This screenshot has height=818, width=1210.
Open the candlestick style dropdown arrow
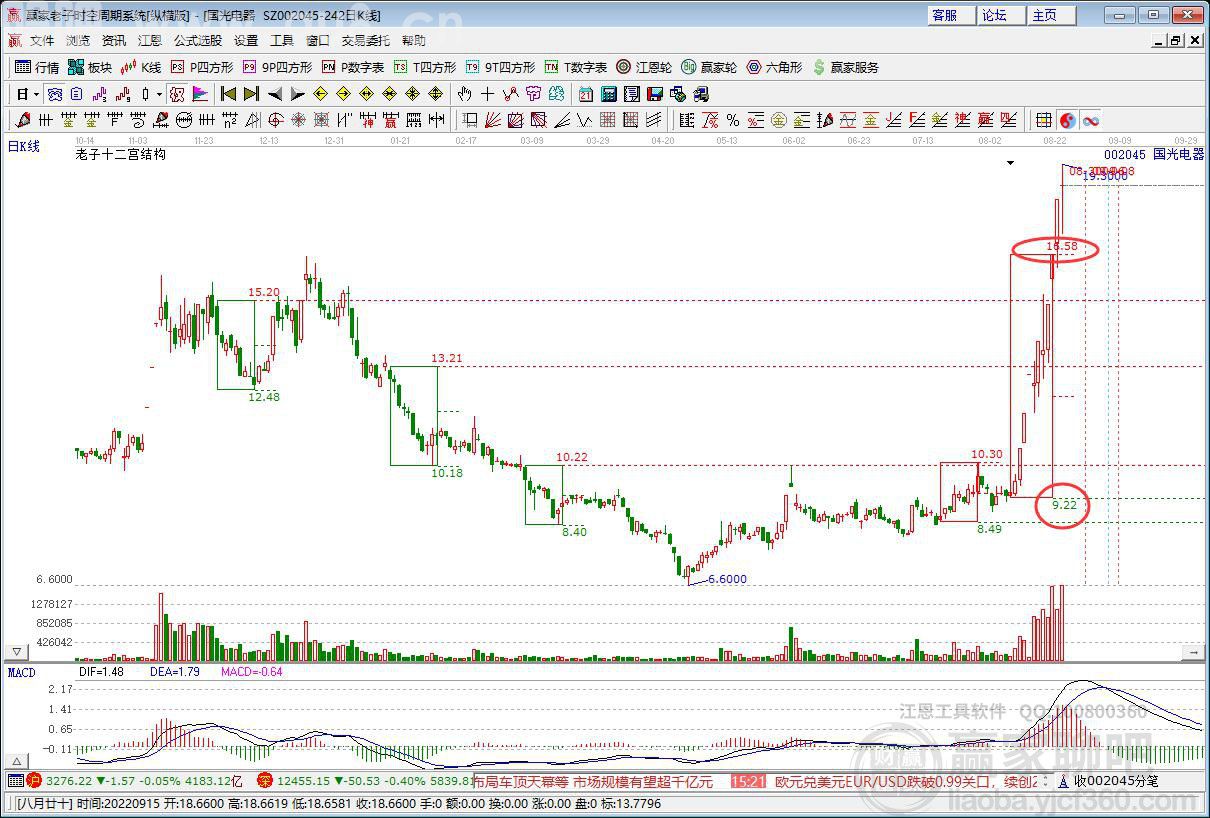(159, 94)
